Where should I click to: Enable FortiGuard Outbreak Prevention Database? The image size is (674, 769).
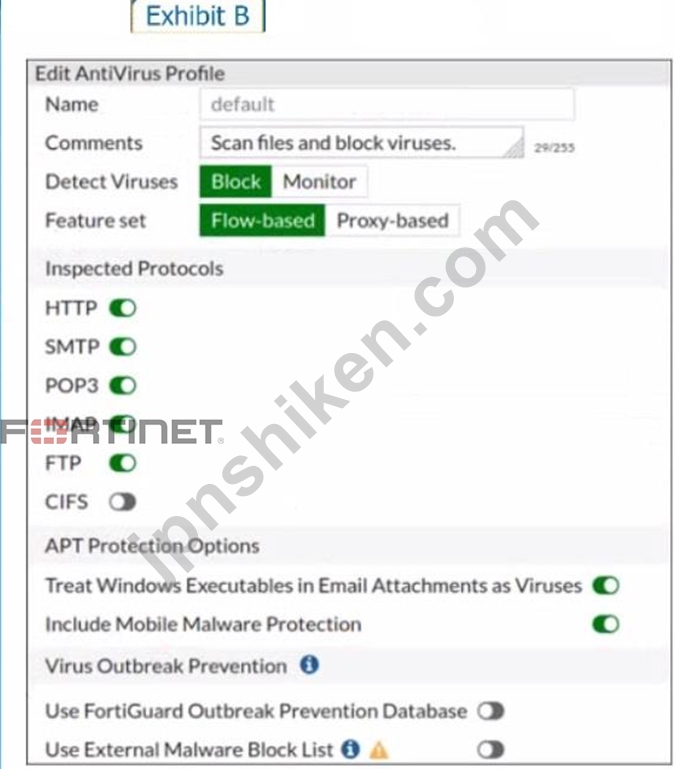point(491,711)
